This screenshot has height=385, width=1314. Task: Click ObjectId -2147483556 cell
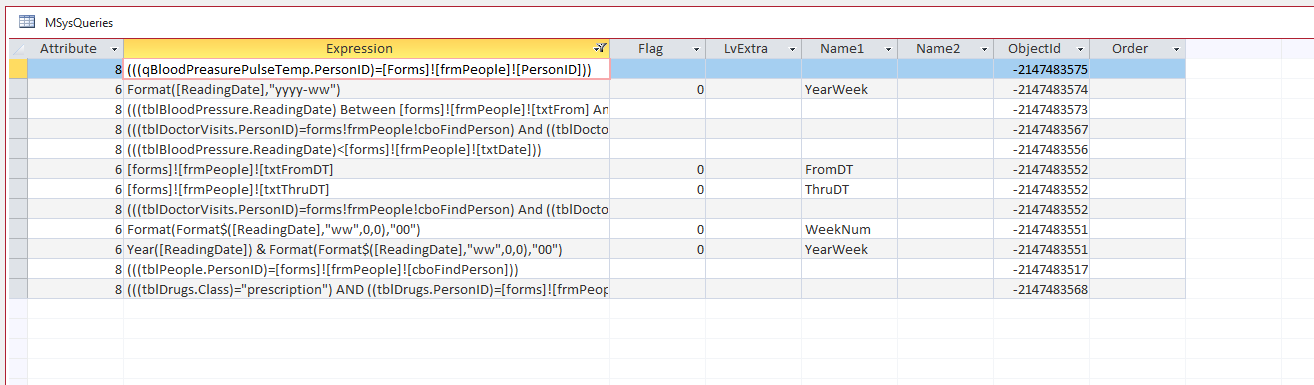pyautogui.click(x=1041, y=149)
